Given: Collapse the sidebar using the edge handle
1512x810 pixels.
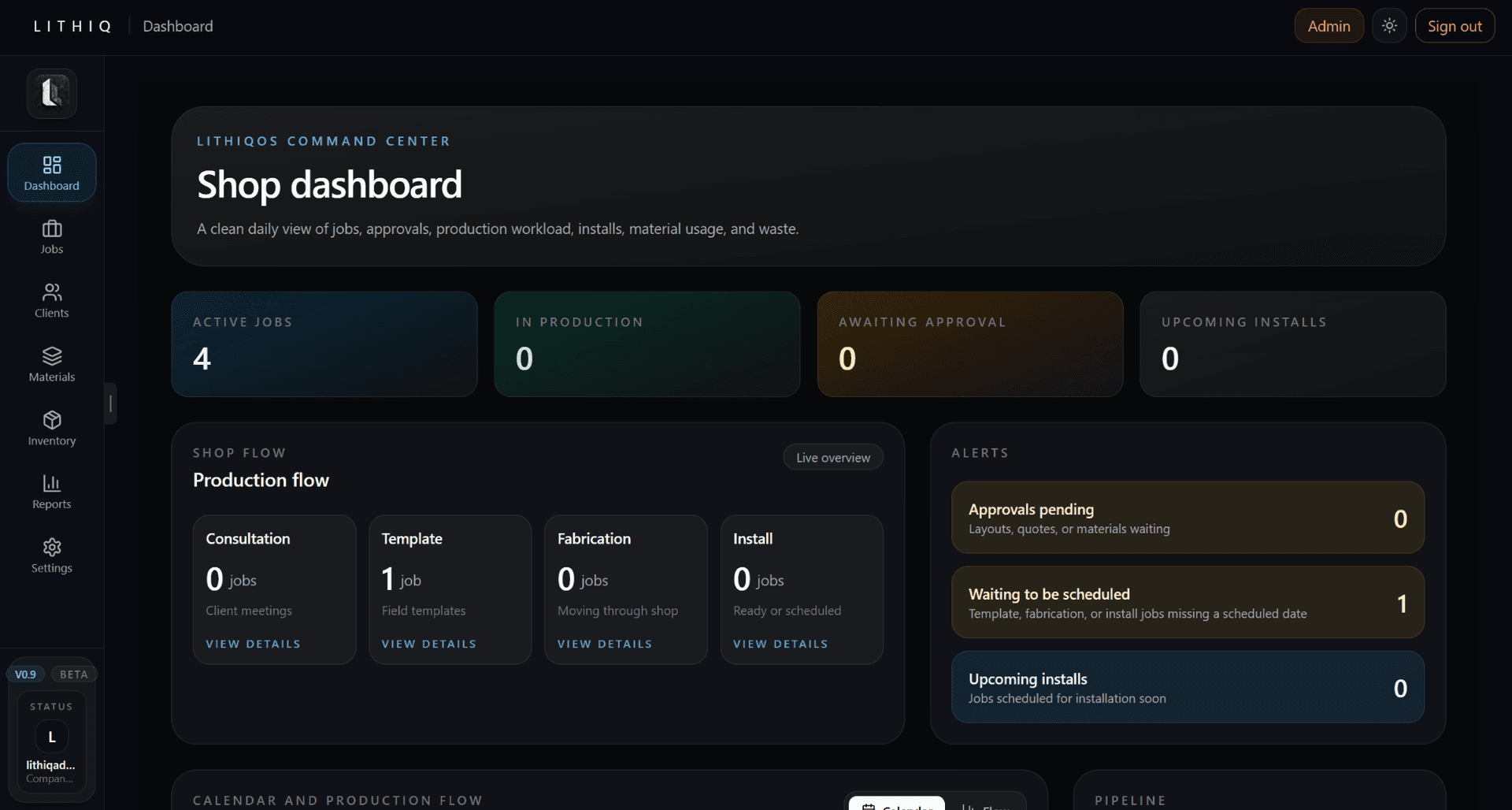Looking at the screenshot, I should pos(110,403).
